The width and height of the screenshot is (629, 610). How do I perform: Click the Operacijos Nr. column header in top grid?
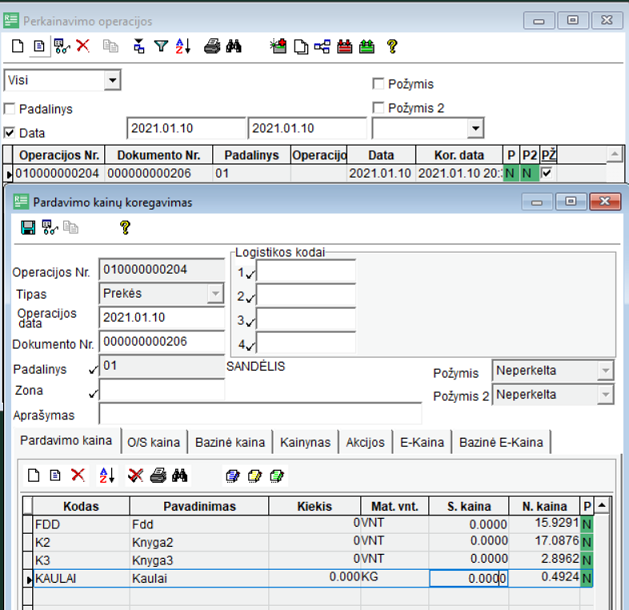point(60,156)
